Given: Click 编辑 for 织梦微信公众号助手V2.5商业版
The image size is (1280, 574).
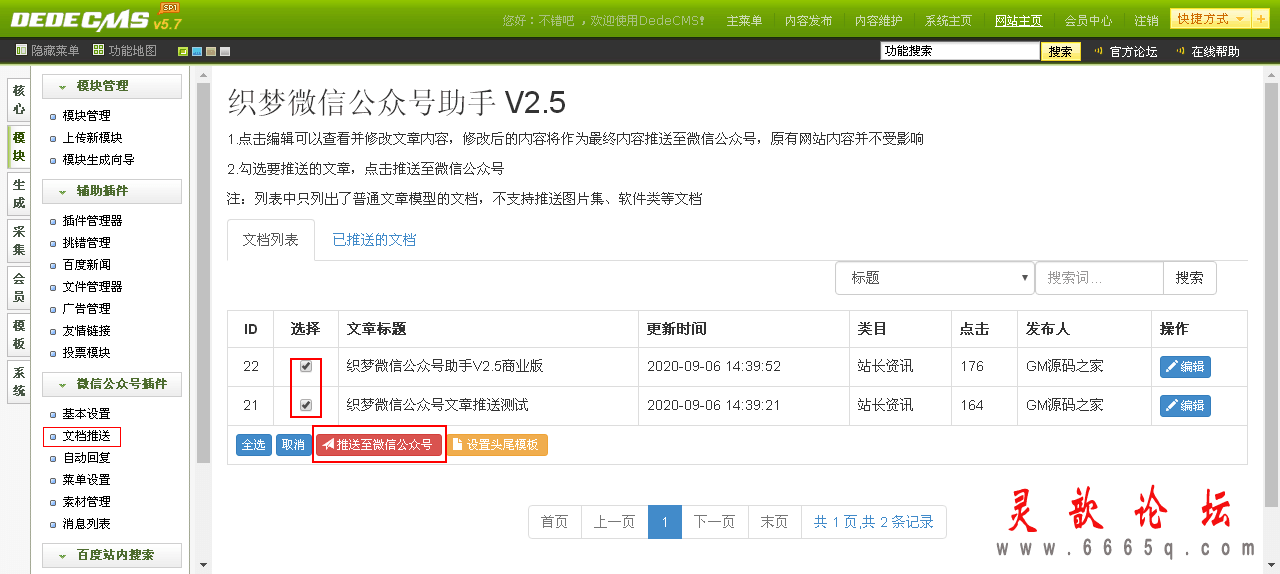Looking at the screenshot, I should [1185, 367].
